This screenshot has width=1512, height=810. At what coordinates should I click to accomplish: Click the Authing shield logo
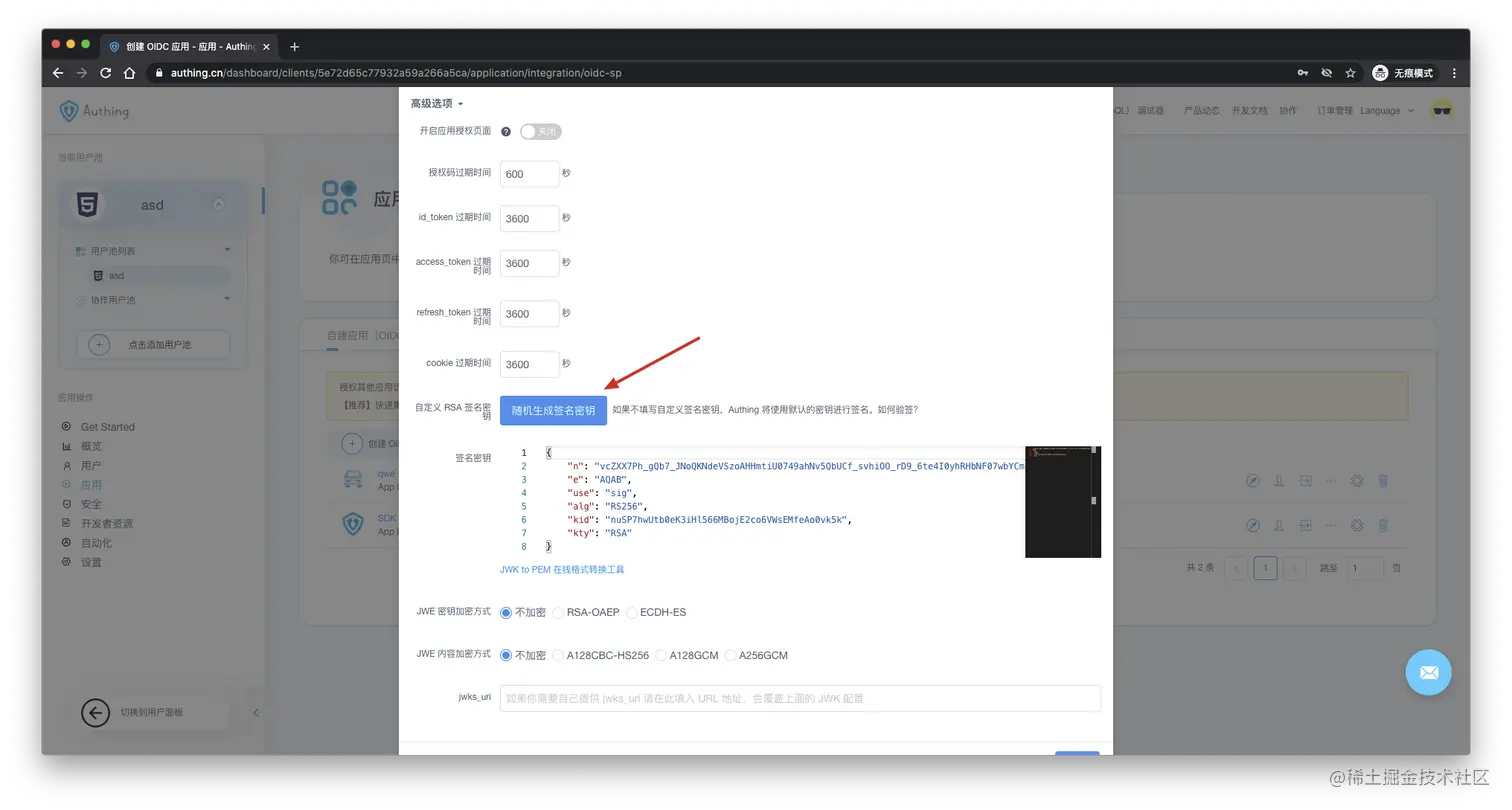pyautogui.click(x=69, y=111)
